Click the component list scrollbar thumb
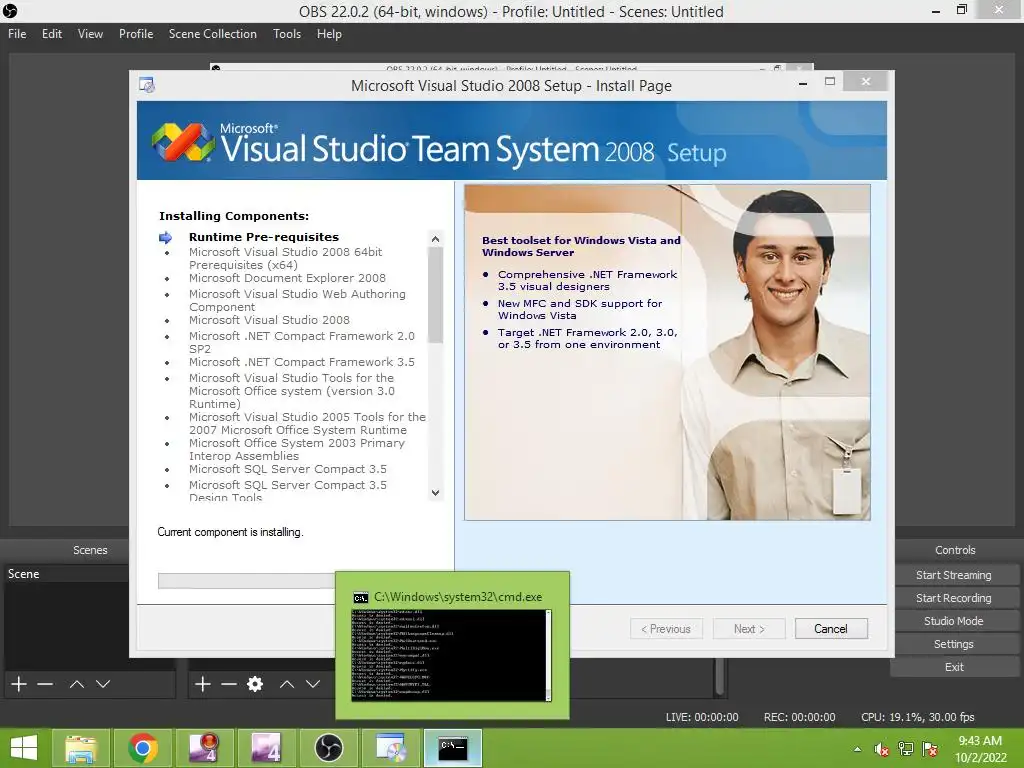The height and width of the screenshot is (768, 1024). (x=436, y=295)
